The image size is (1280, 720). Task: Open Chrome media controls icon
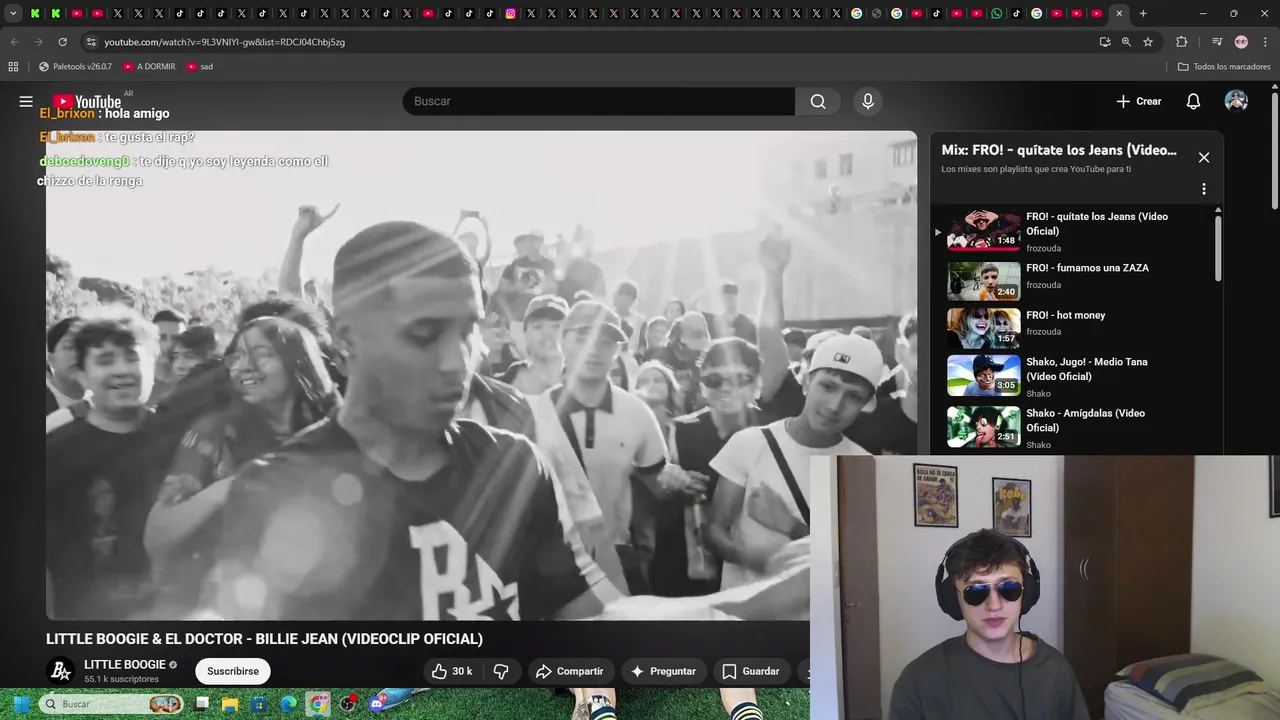tap(1217, 42)
